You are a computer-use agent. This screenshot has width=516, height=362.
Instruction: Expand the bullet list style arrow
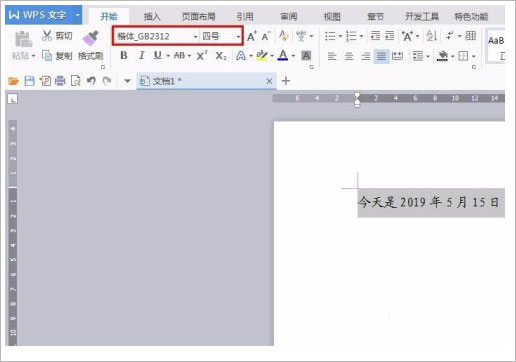point(340,36)
